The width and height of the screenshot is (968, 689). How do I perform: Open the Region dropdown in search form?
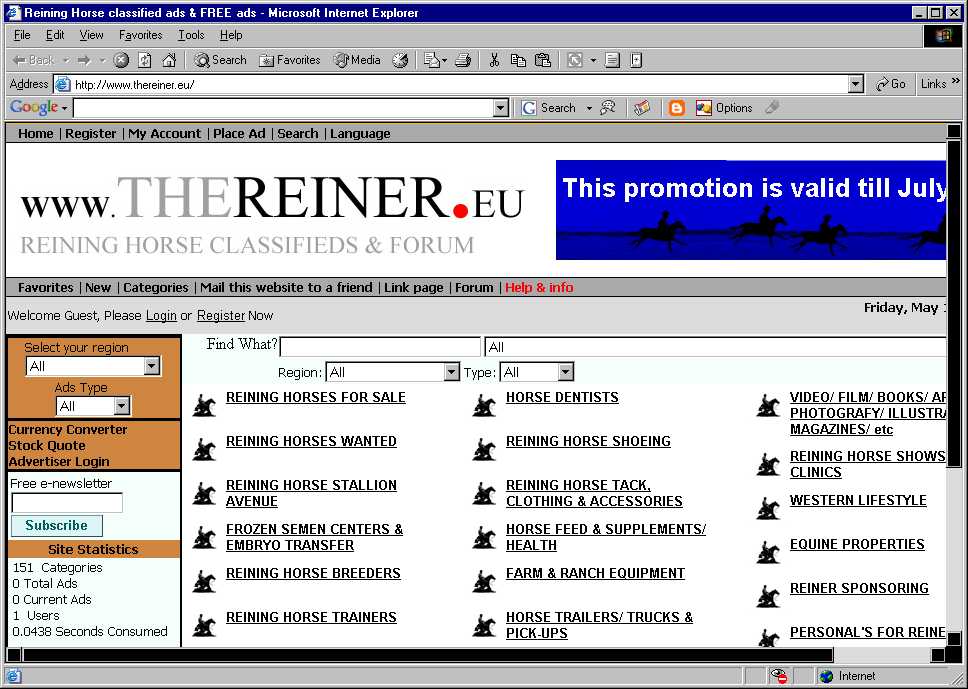[x=393, y=372]
